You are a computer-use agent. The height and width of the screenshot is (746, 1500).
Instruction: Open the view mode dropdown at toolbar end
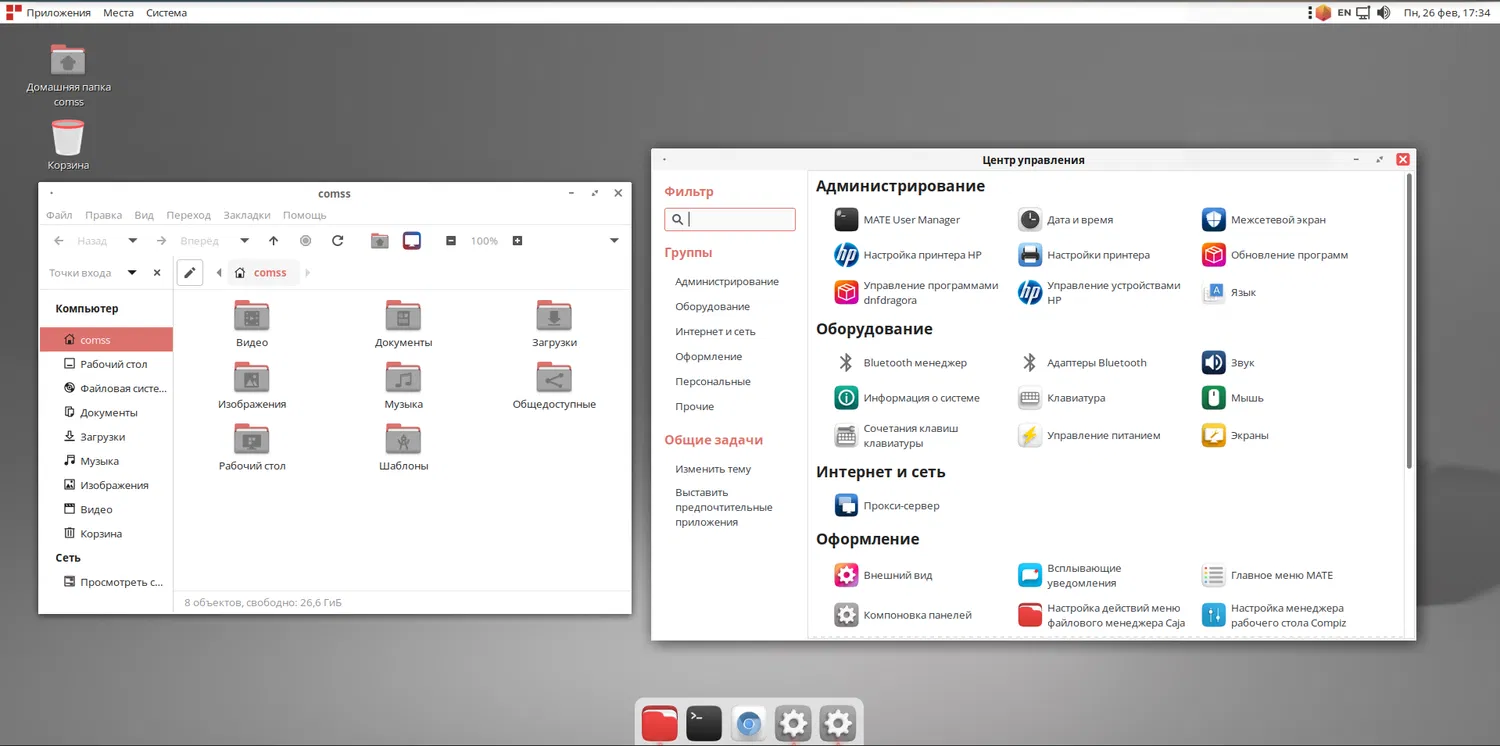614,241
